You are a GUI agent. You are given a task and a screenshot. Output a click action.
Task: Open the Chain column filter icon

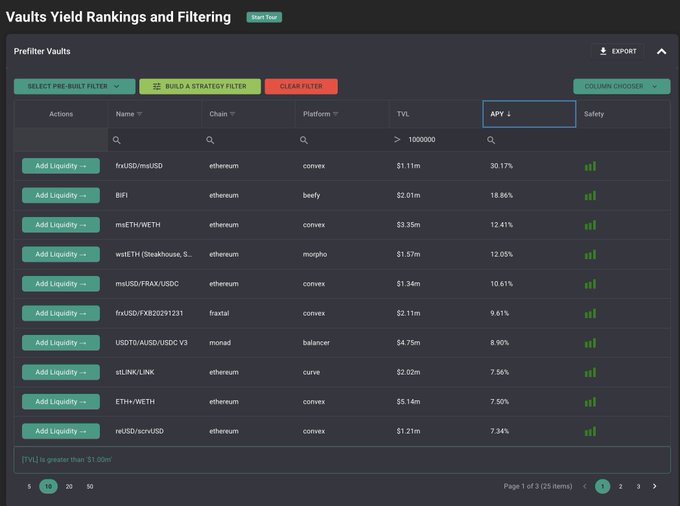[x=232, y=114]
